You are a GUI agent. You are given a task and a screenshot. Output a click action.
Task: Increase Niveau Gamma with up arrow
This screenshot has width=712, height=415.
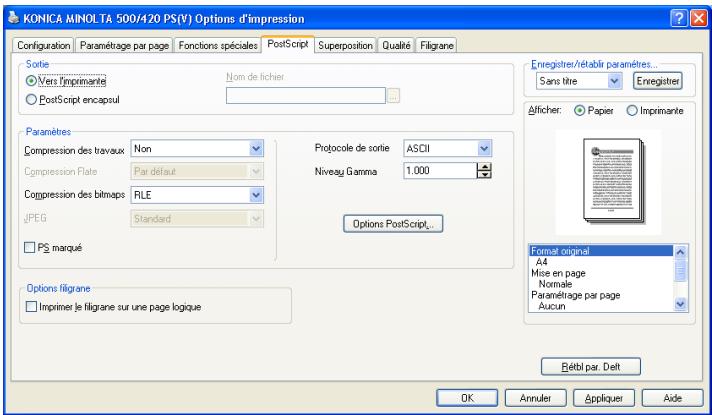[x=485, y=167]
